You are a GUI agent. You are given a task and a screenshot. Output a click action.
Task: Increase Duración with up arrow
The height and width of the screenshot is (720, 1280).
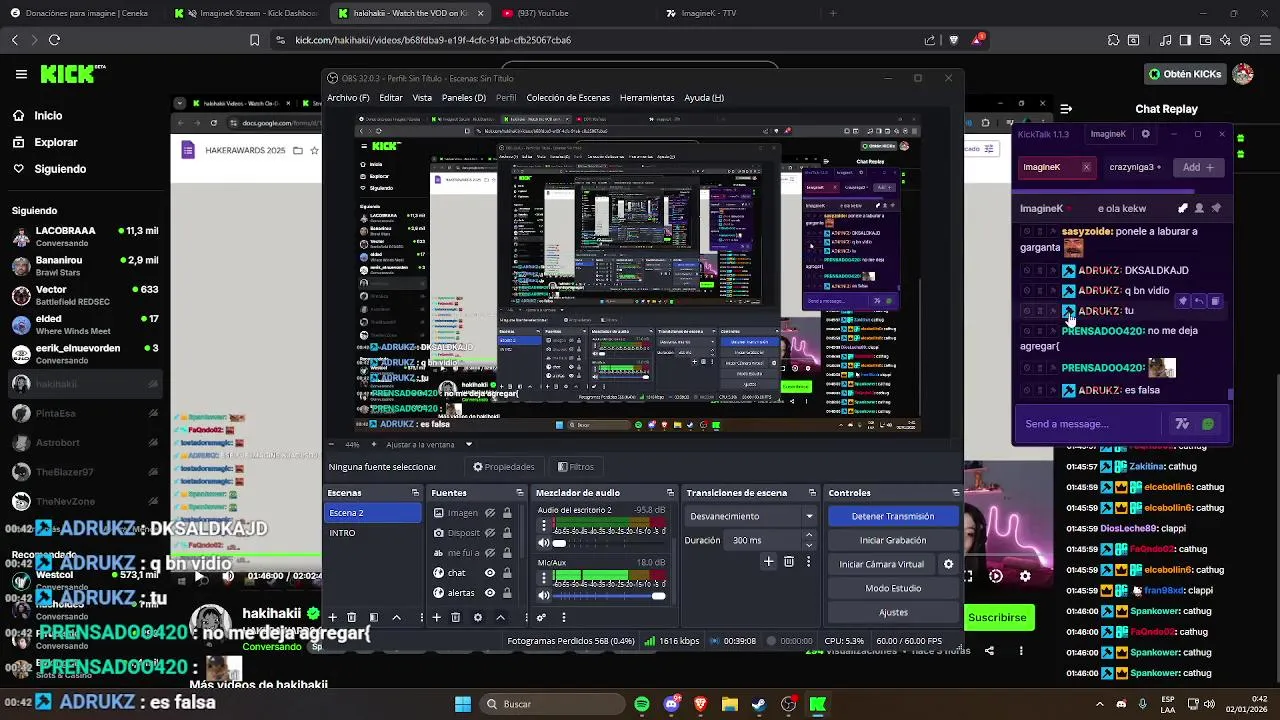(x=809, y=535)
